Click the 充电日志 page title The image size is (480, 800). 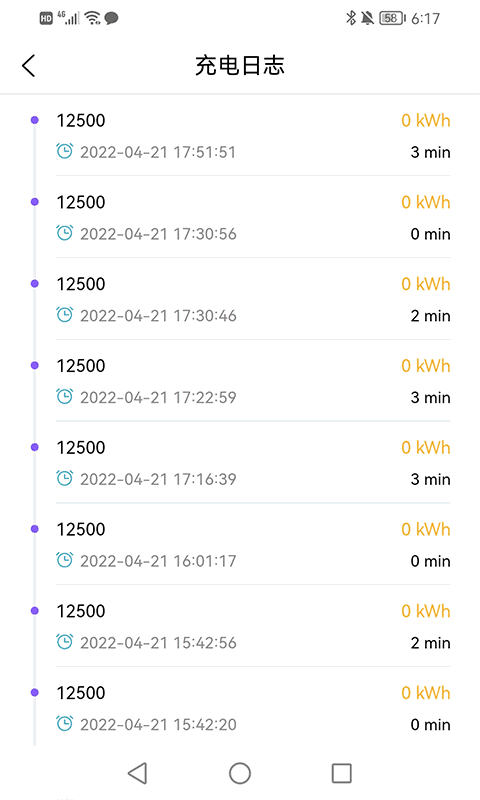(240, 66)
